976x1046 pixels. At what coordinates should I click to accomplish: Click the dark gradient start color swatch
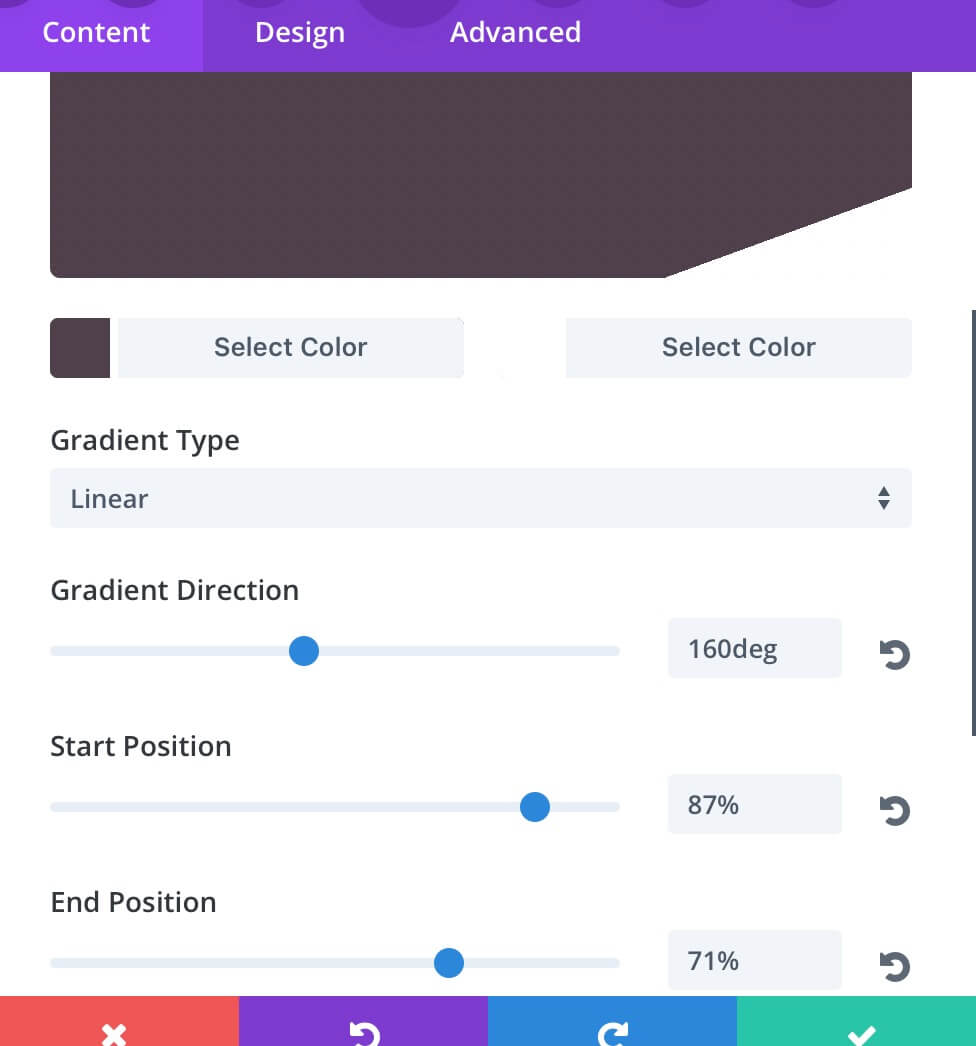[x=80, y=348]
